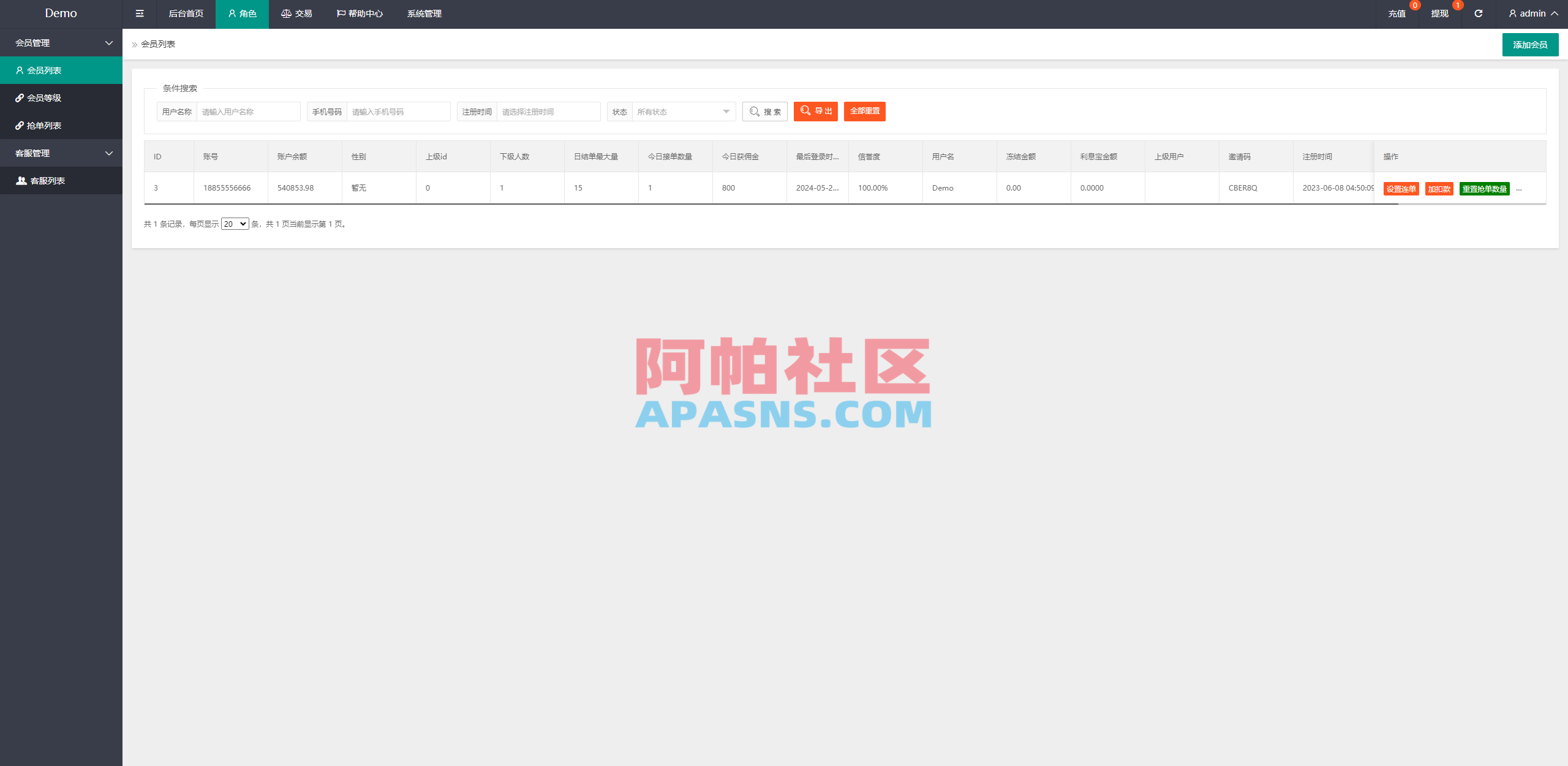Open 客服列表 in the sidebar
The image size is (1568, 766).
[x=48, y=180]
